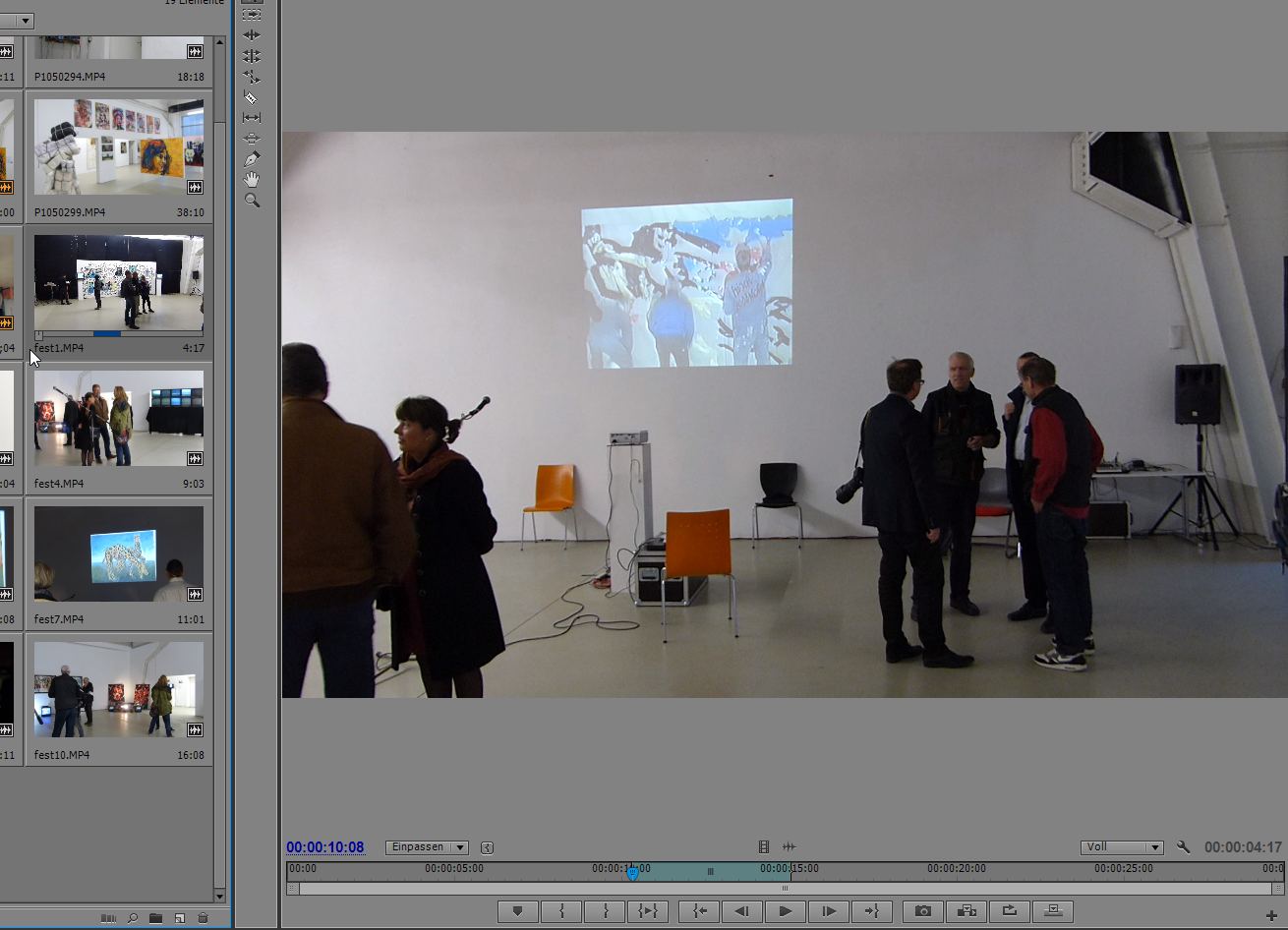Click the Mark In button
Image resolution: width=1288 pixels, height=930 pixels.
pyautogui.click(x=561, y=911)
